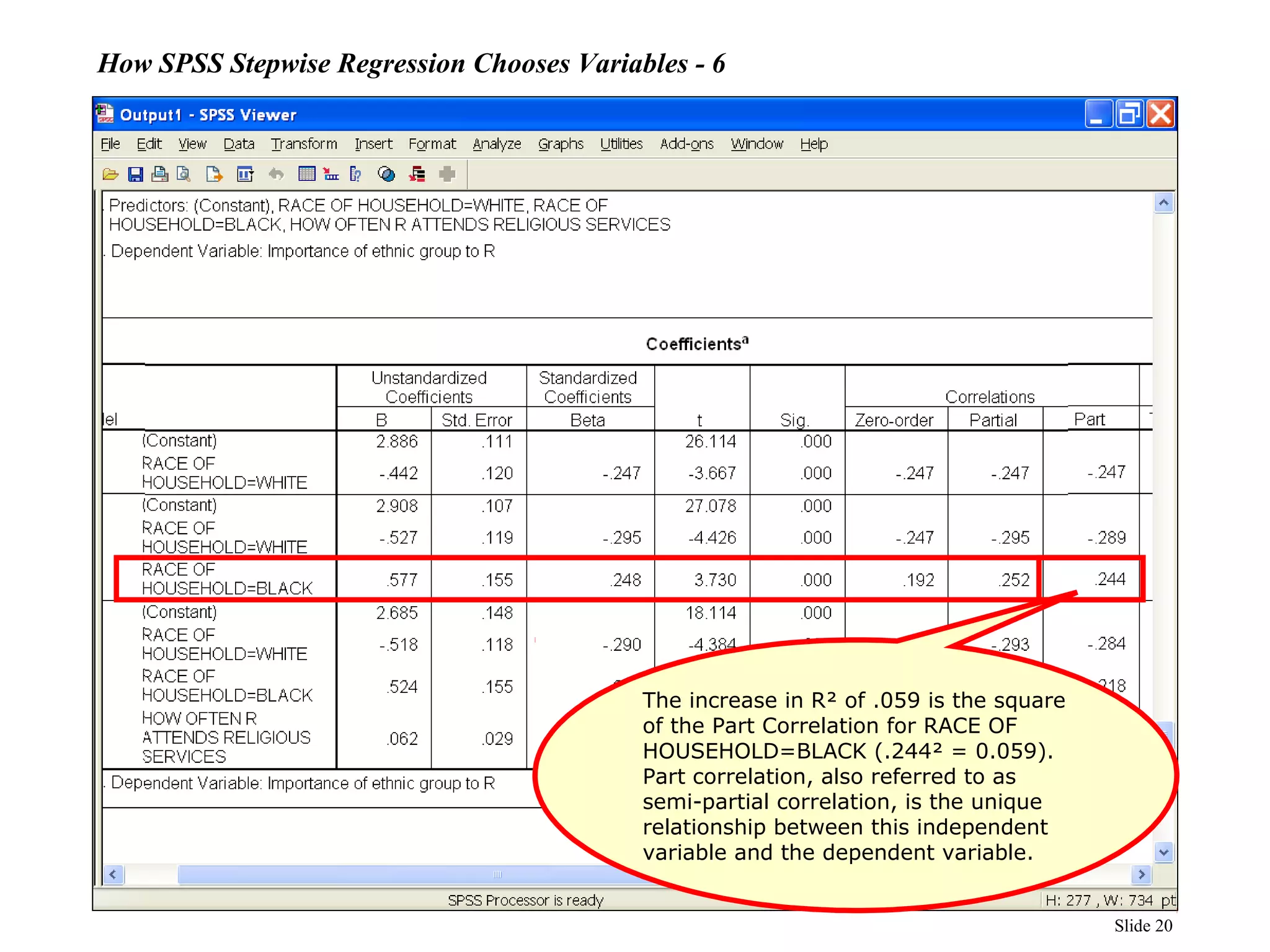Screen dimensions: 1270x952
Task: Click the Go to Data grid icon
Action: 307,175
